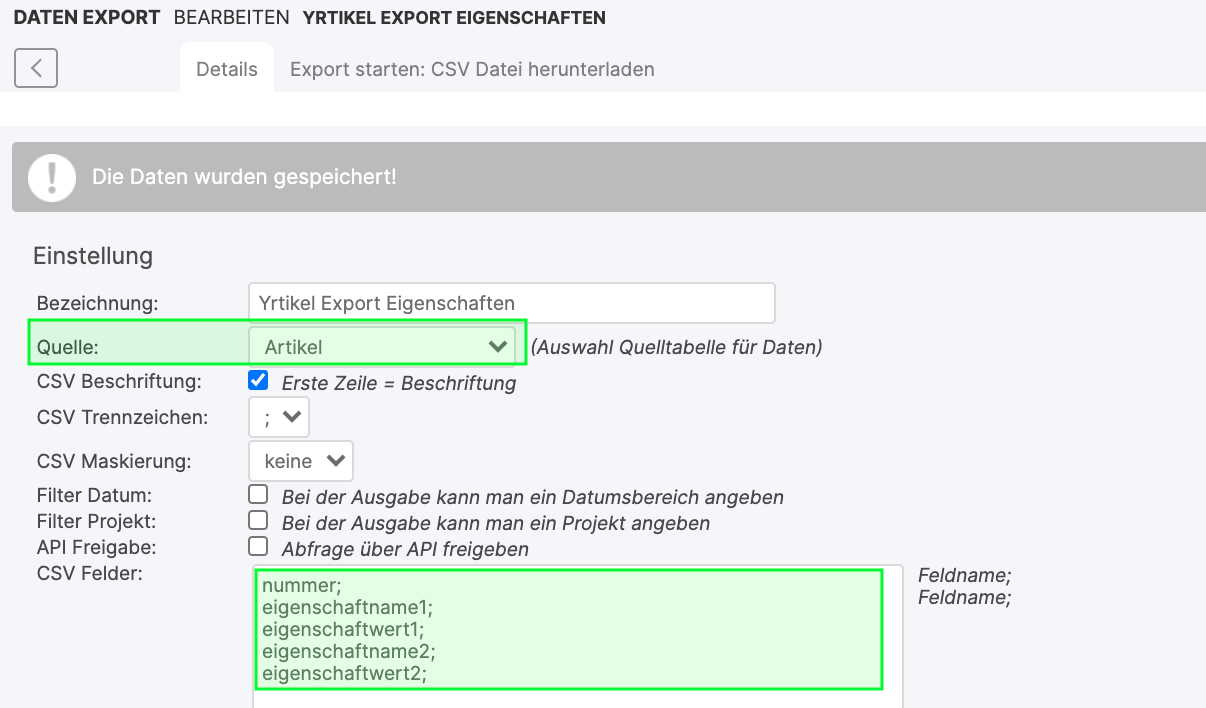Click the 'Die Daten wurden gespeichert!' message
This screenshot has width=1206, height=708.
[x=244, y=177]
